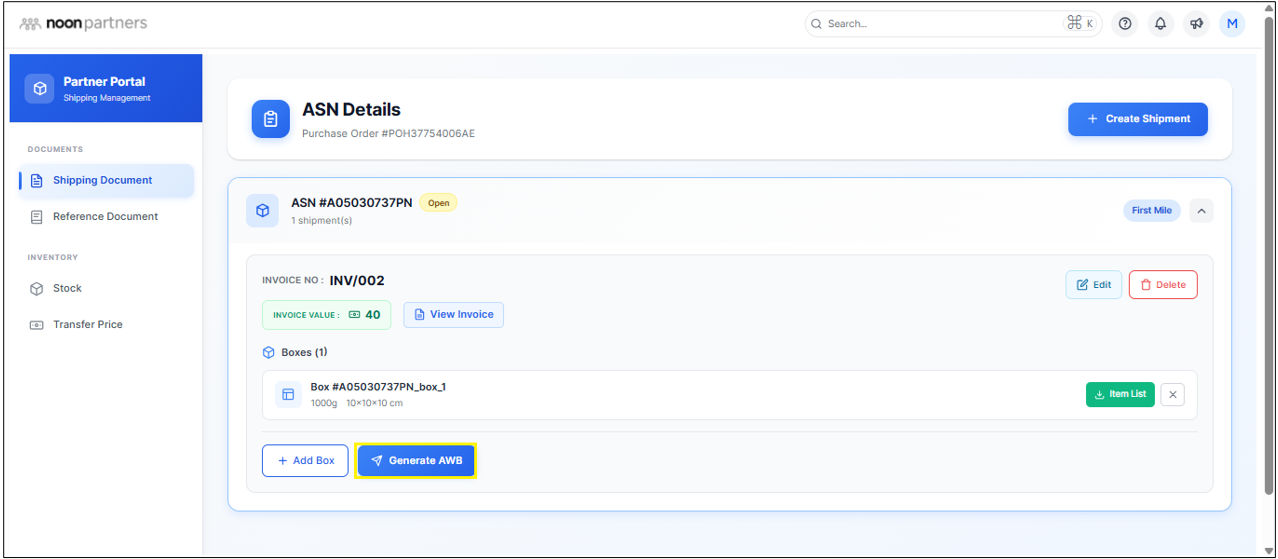Open Shipping Document in sidebar
Screen dimensions: 1278x559
point(103,181)
